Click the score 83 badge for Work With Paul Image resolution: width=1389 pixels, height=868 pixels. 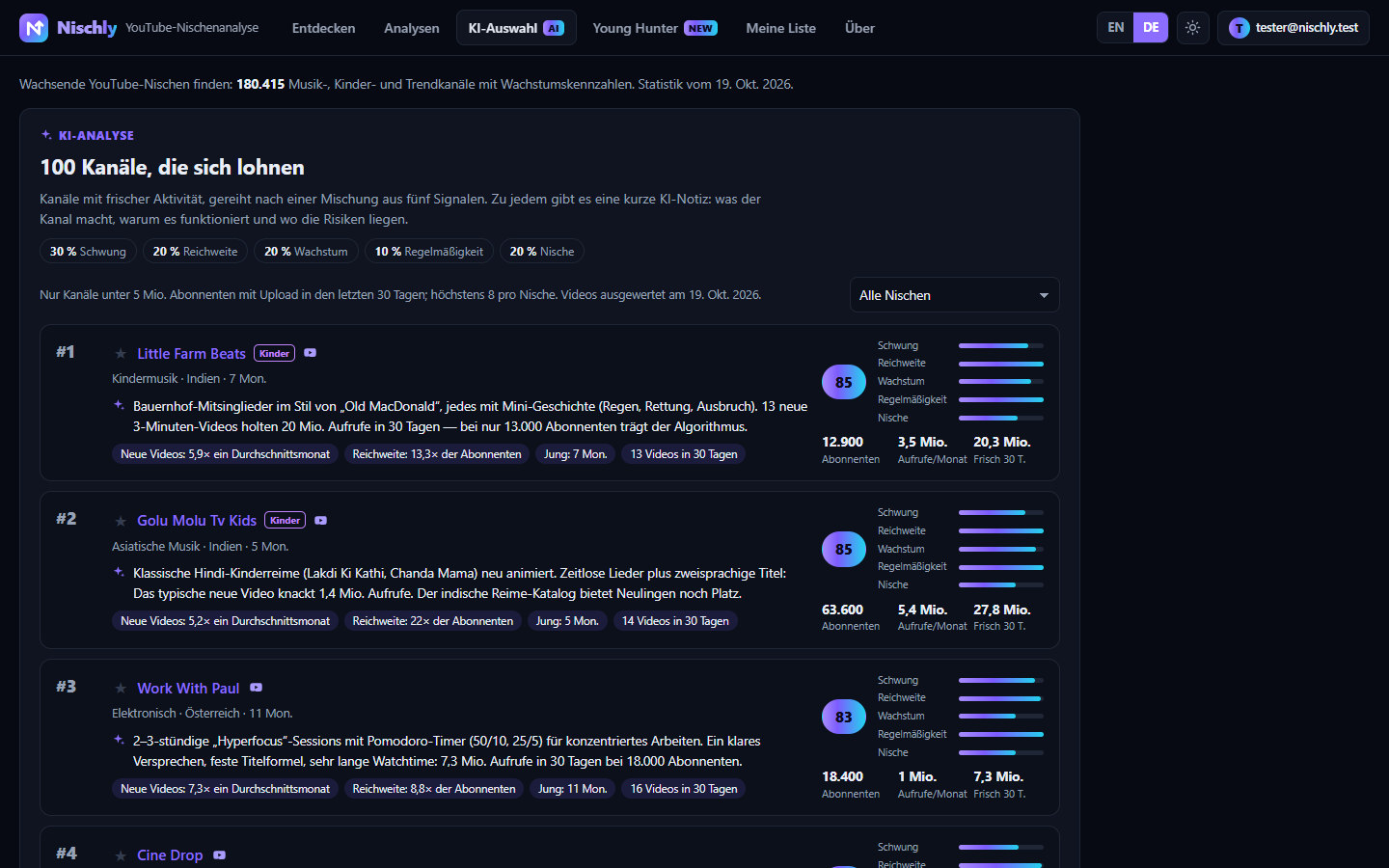[844, 717]
